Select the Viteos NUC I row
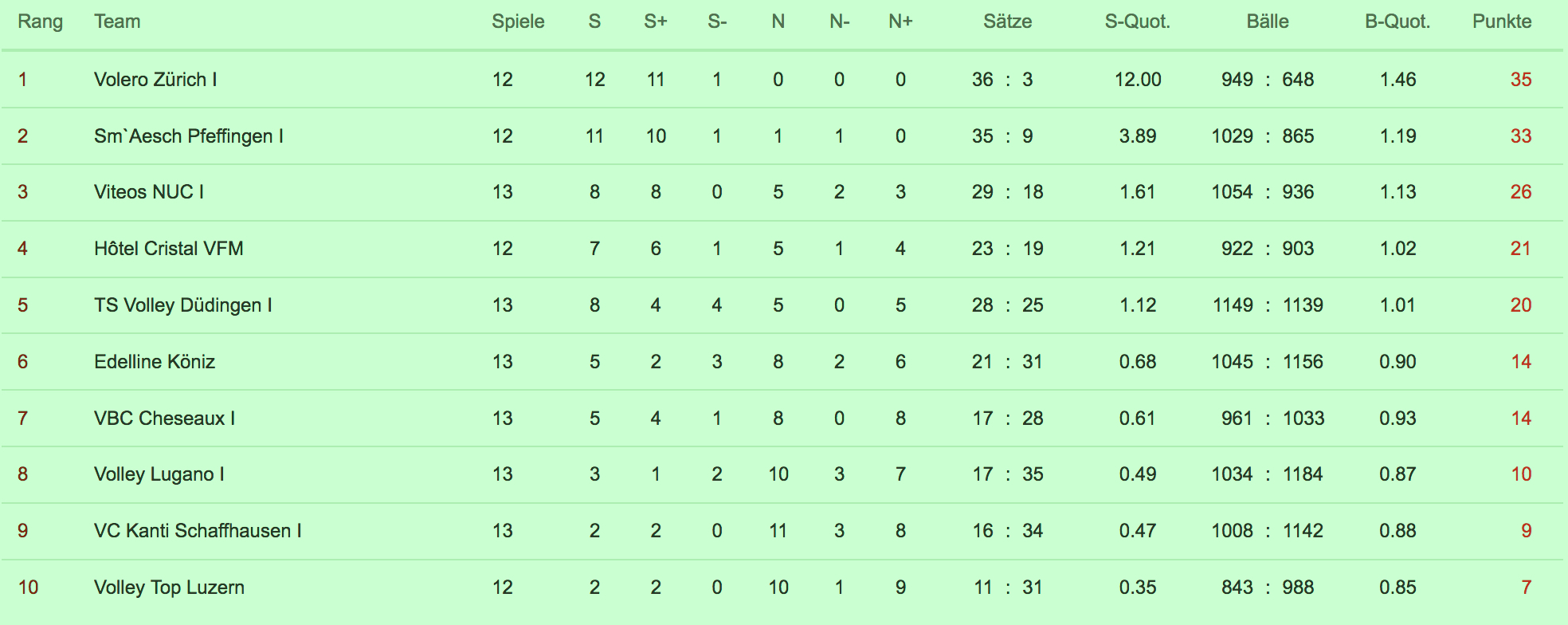 pyautogui.click(x=784, y=192)
